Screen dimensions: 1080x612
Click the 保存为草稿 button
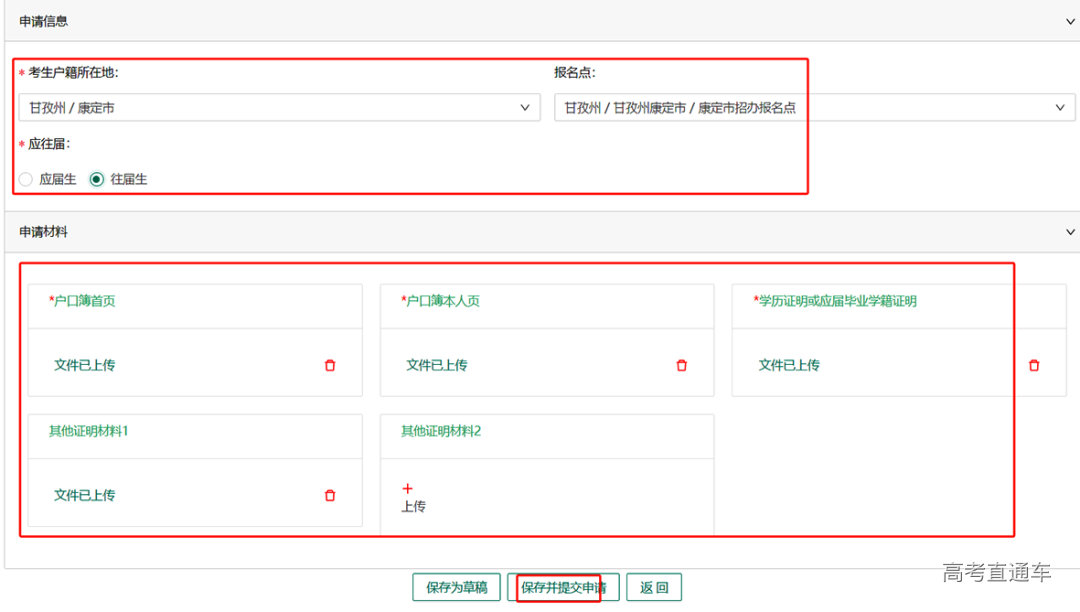[456, 588]
